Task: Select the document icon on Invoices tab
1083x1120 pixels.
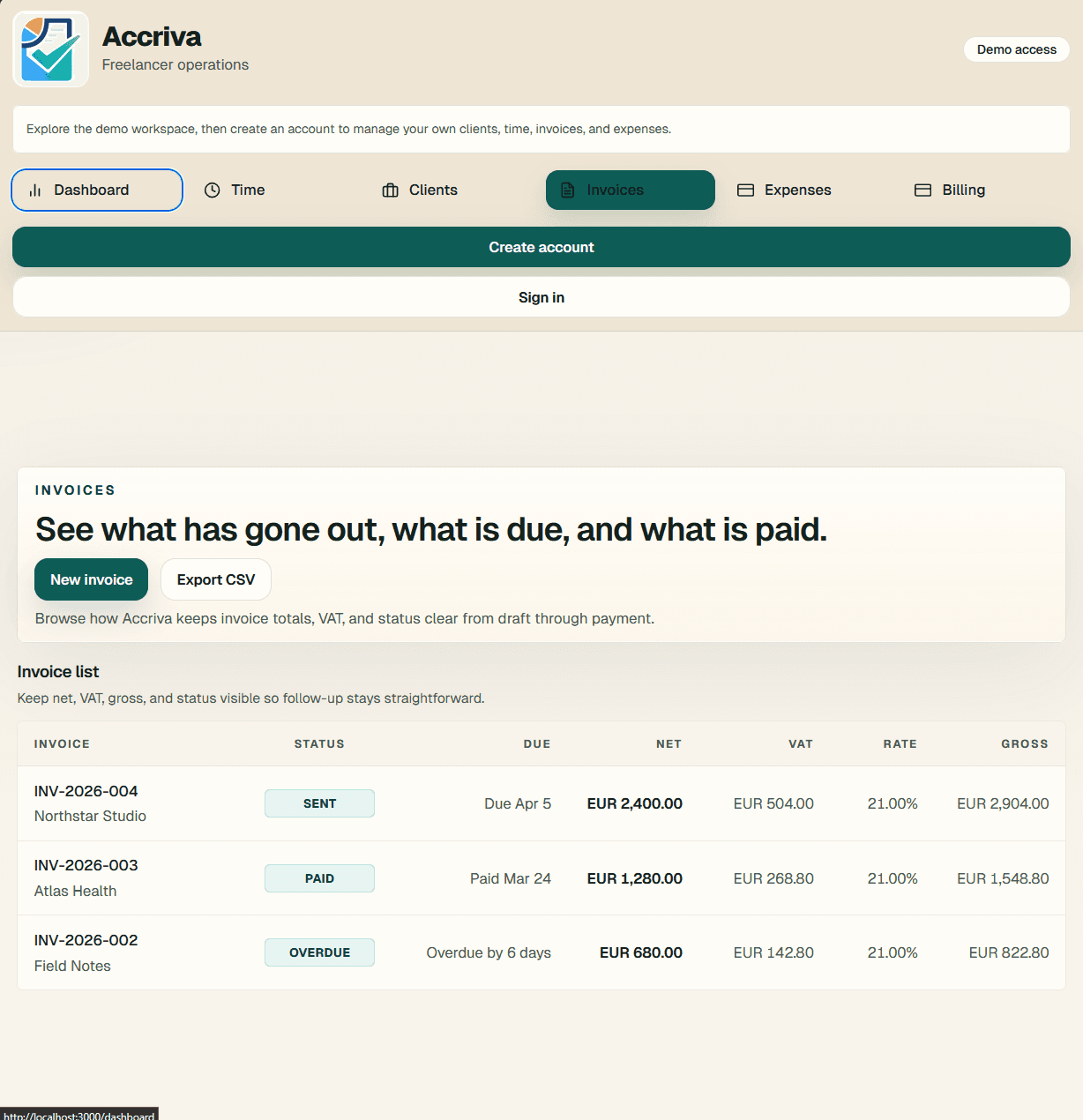Action: 569,190
